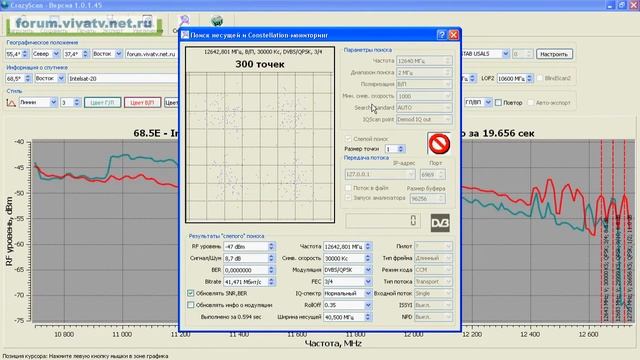This screenshot has width=640, height=360.
Task: Open the Тип фрейма dropdown
Action: [448, 258]
